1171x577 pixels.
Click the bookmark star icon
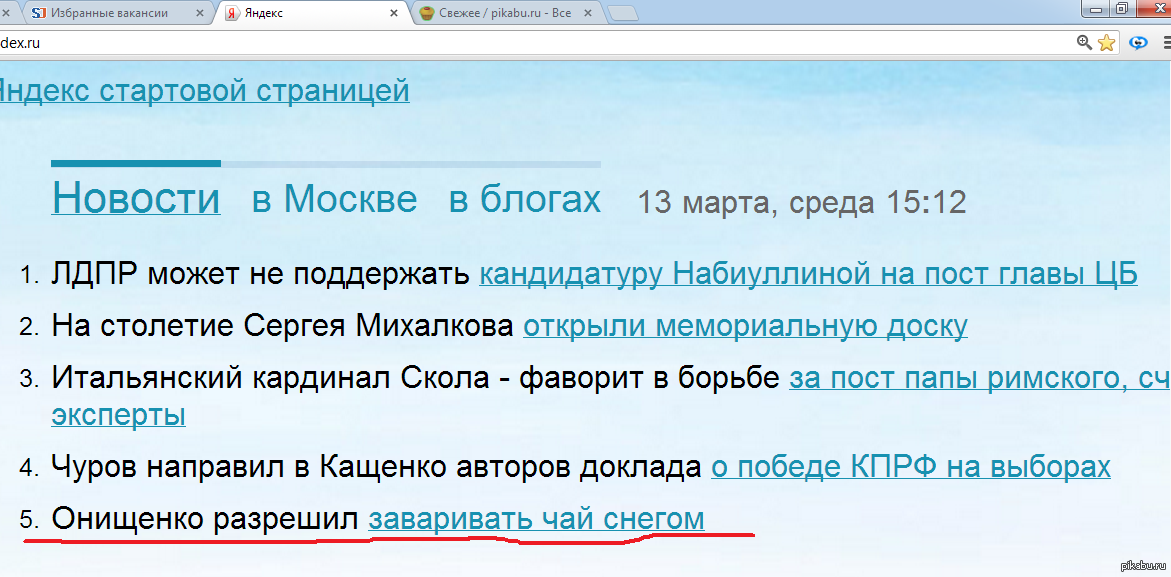[1106, 43]
